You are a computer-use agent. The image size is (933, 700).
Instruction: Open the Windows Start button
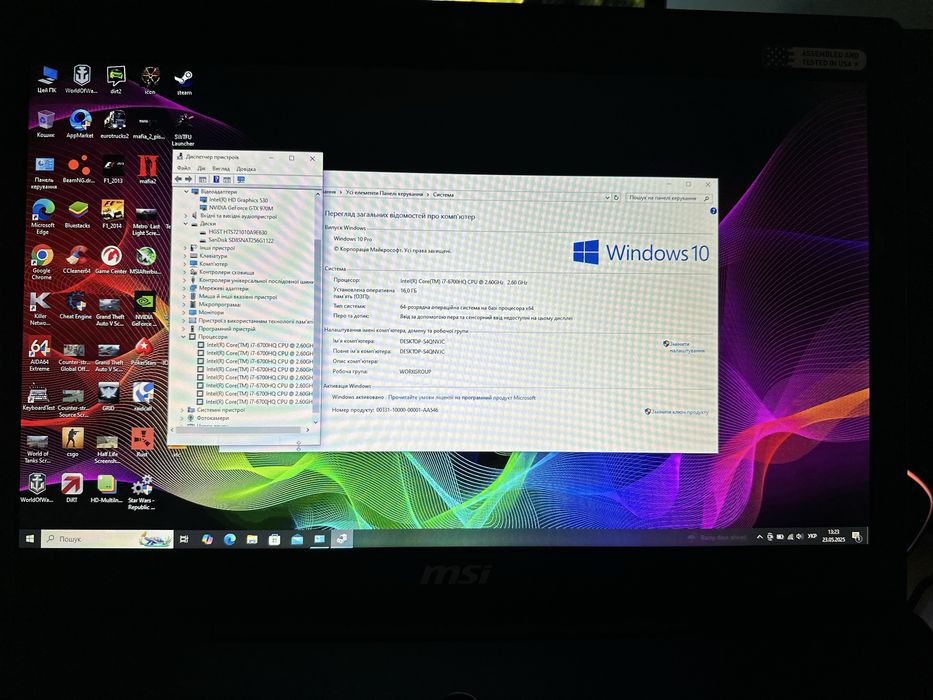[30, 539]
